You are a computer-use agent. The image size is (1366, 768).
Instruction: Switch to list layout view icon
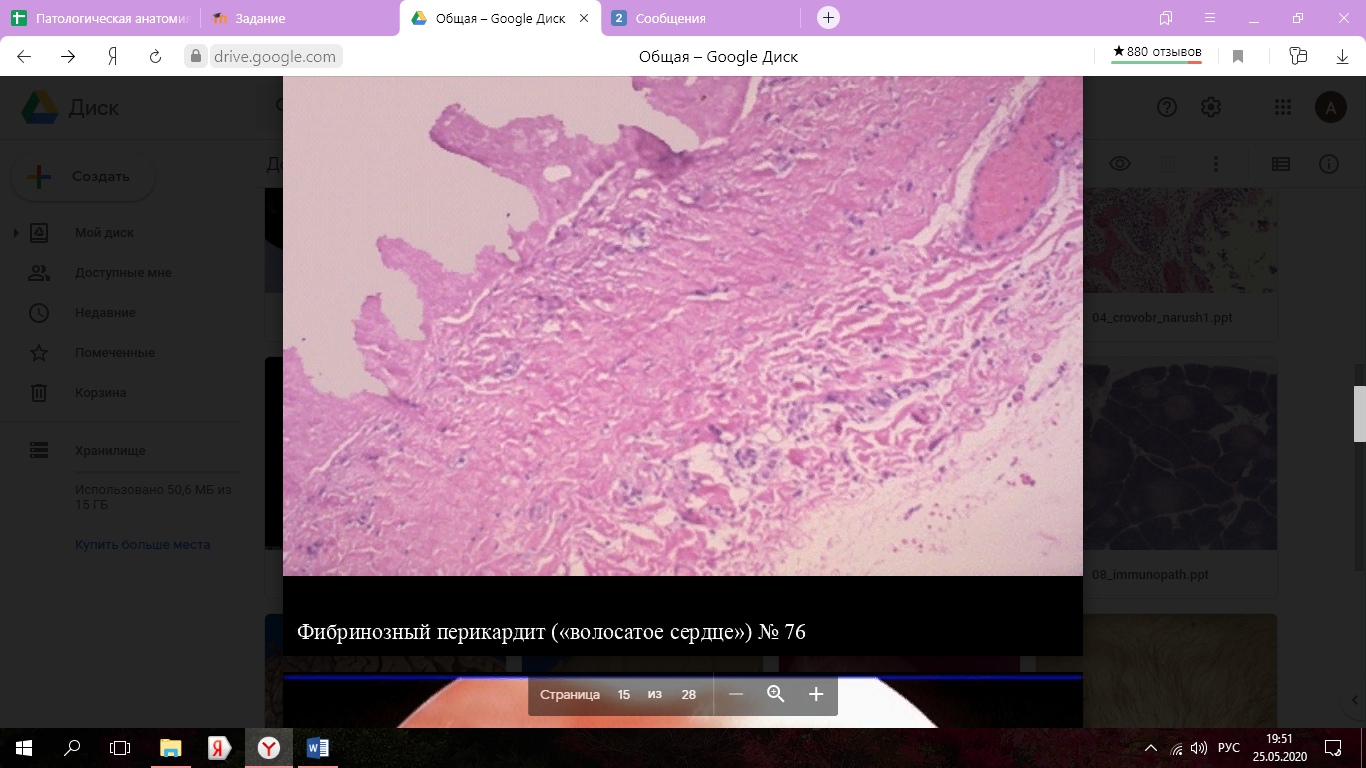[x=1280, y=164]
